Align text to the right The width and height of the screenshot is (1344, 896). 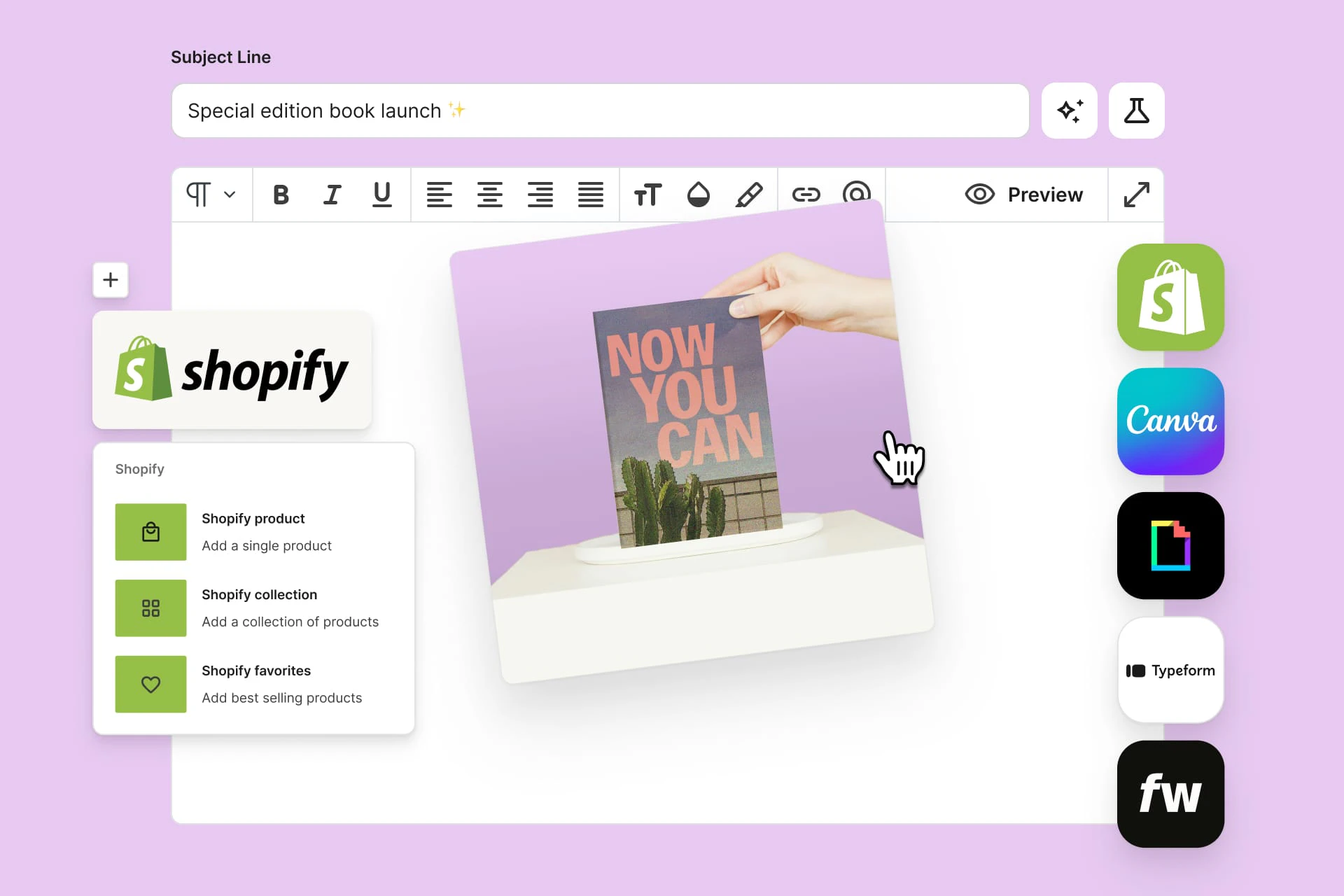click(540, 195)
